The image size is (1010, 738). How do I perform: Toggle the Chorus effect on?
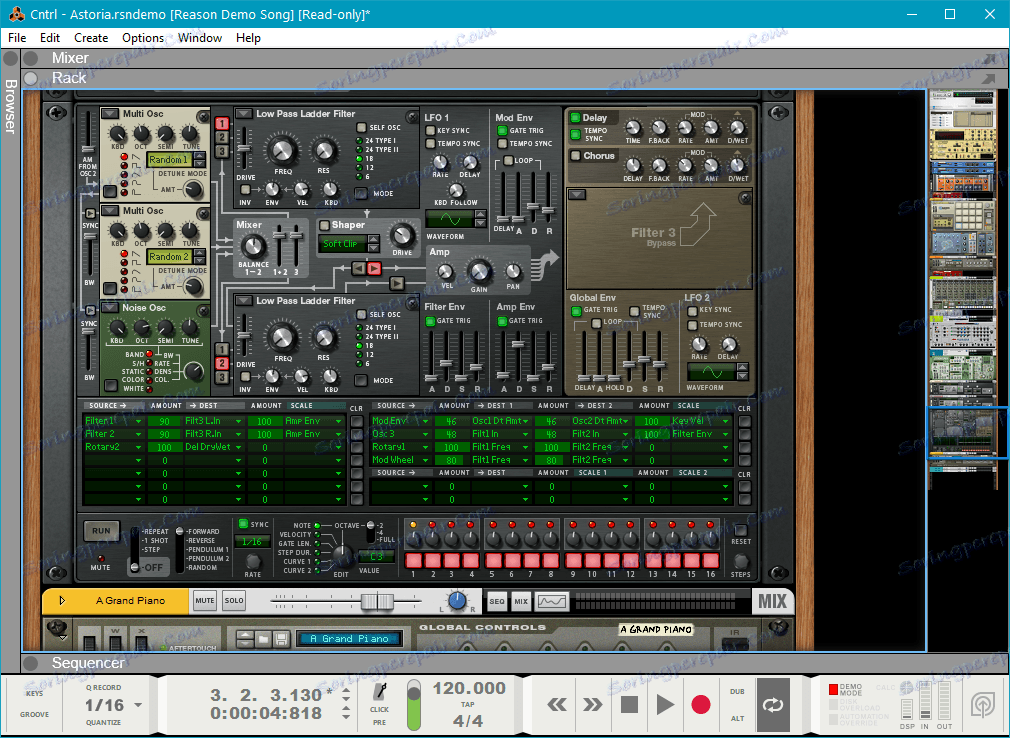tap(576, 156)
